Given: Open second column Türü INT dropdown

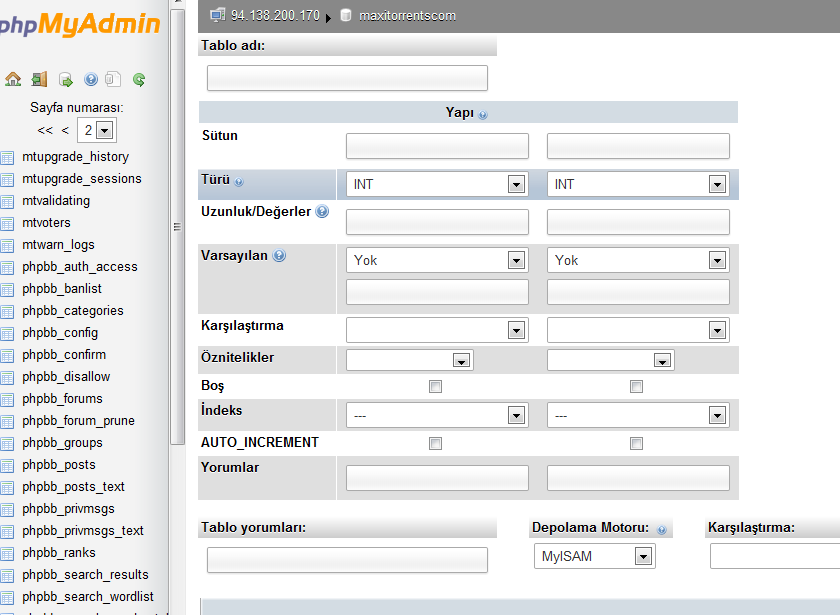Looking at the screenshot, I should coord(638,184).
